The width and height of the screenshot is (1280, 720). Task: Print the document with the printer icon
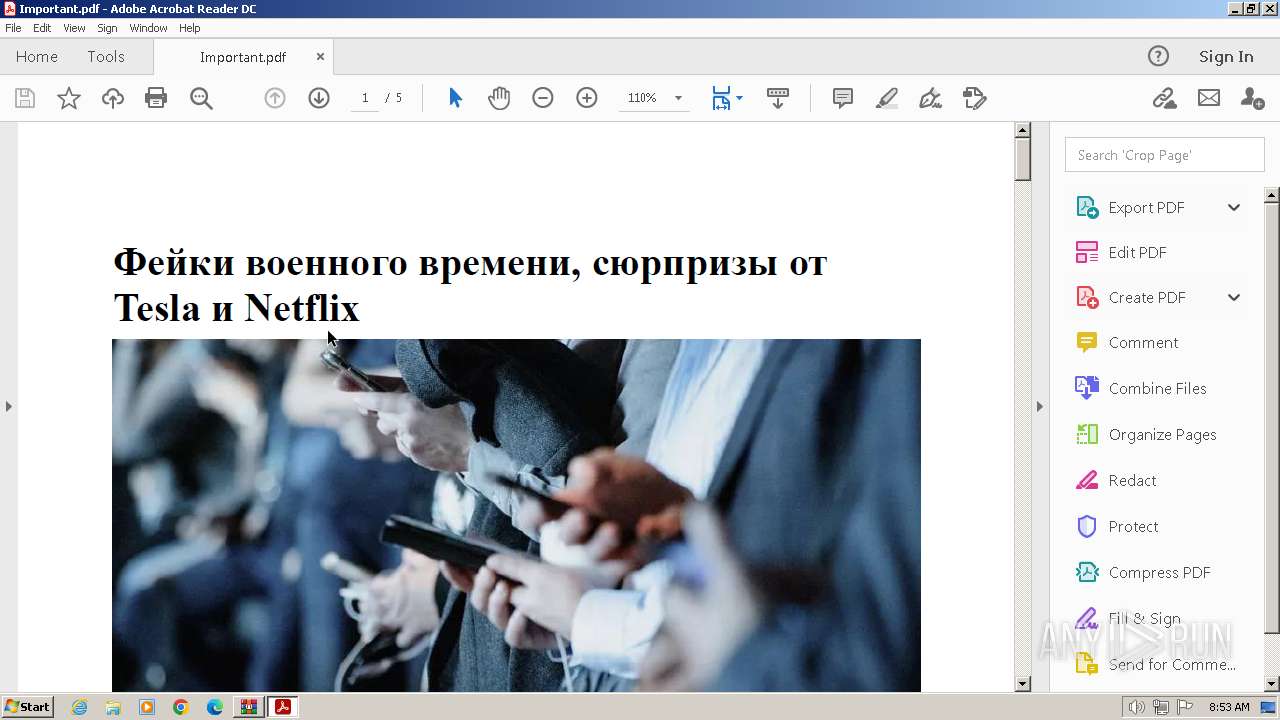pyautogui.click(x=156, y=98)
